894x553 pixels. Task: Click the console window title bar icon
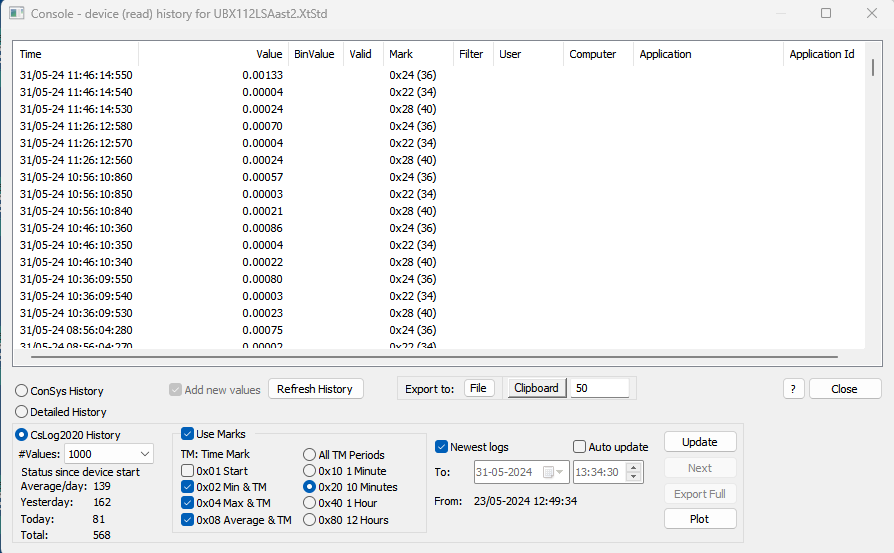click(x=17, y=14)
